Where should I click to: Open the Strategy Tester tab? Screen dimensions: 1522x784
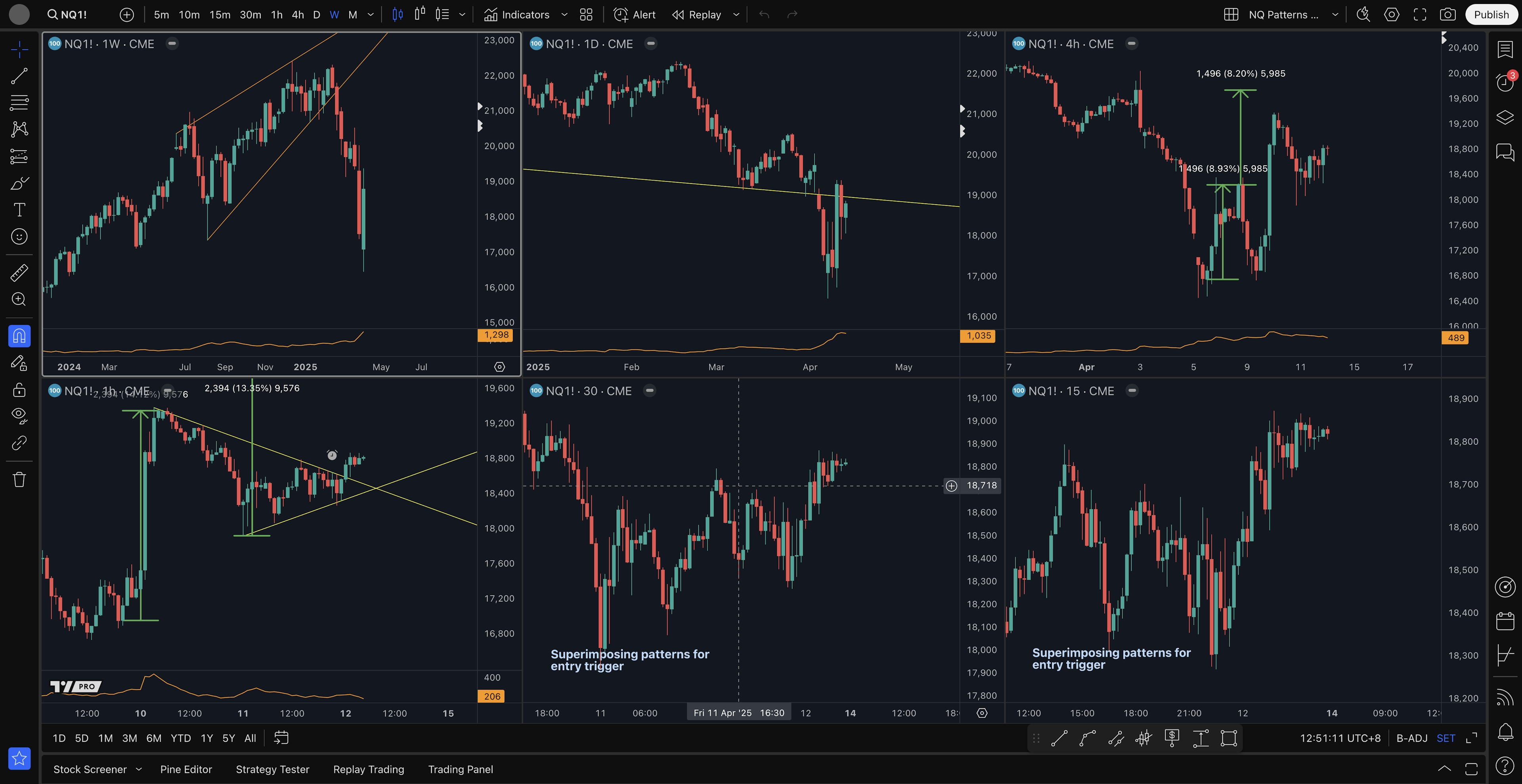272,769
